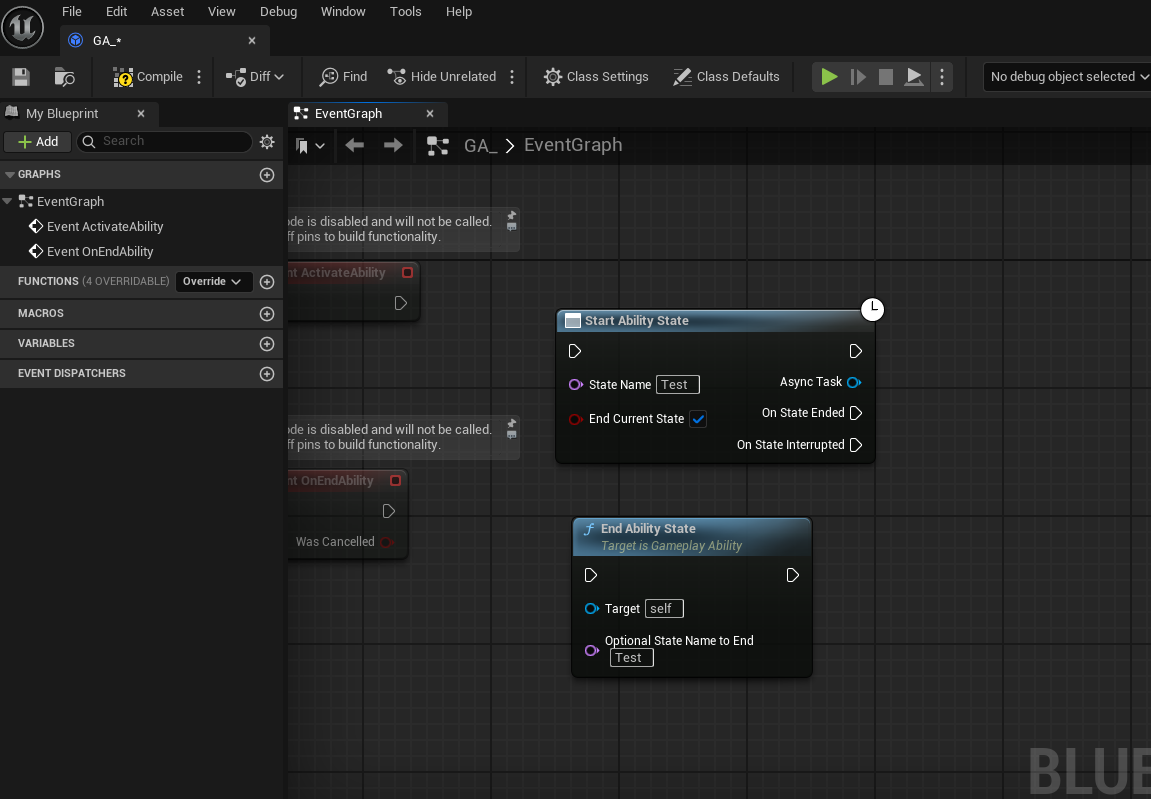Close the GA_* asset tab
1151x799 pixels.
click(252, 40)
